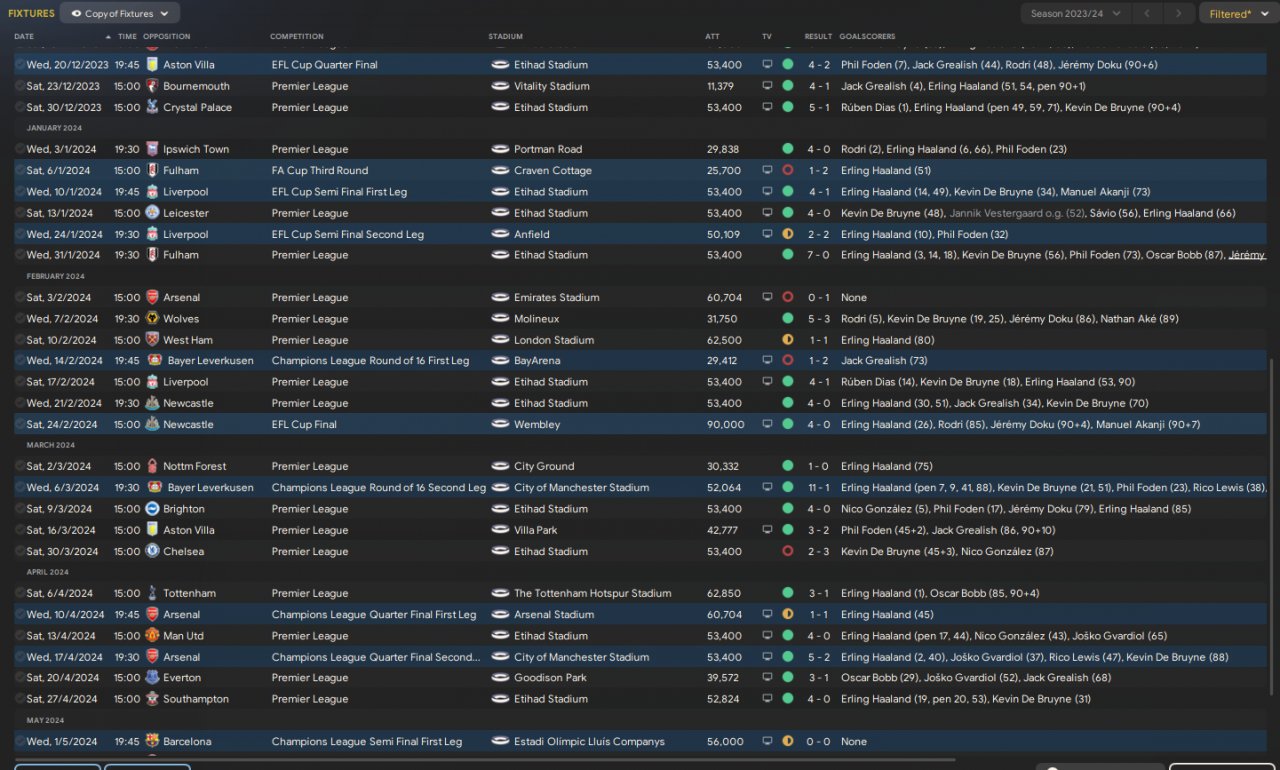Sort by the Competition column header
Viewport: 1280px width, 770px height.
coord(296,37)
